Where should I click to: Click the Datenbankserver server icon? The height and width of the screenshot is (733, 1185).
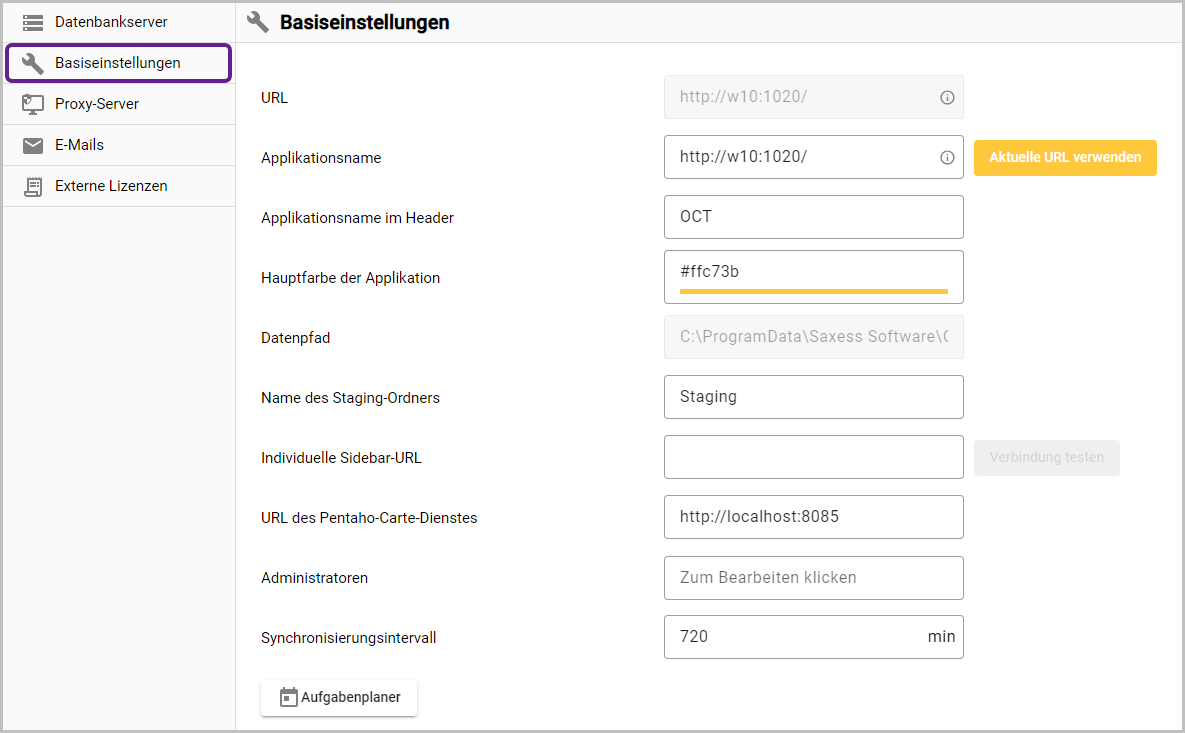[33, 22]
